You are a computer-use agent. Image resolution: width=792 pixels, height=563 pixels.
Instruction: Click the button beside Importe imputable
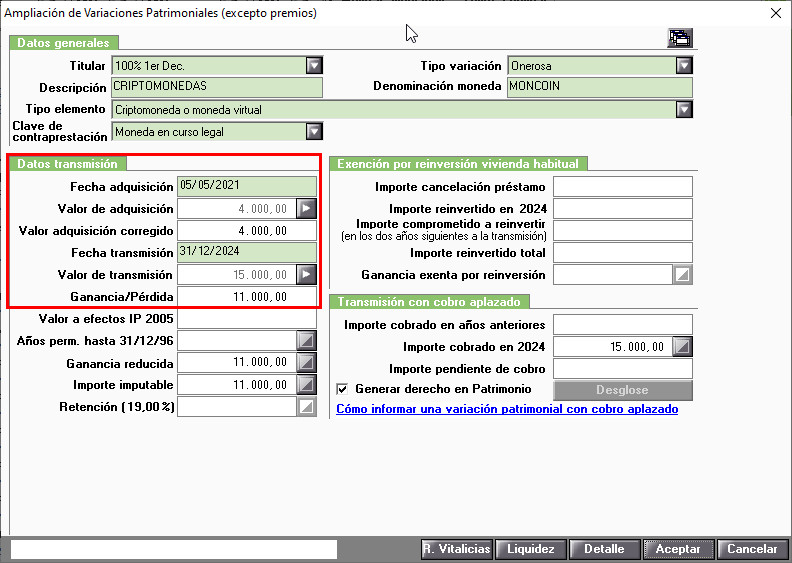(307, 385)
